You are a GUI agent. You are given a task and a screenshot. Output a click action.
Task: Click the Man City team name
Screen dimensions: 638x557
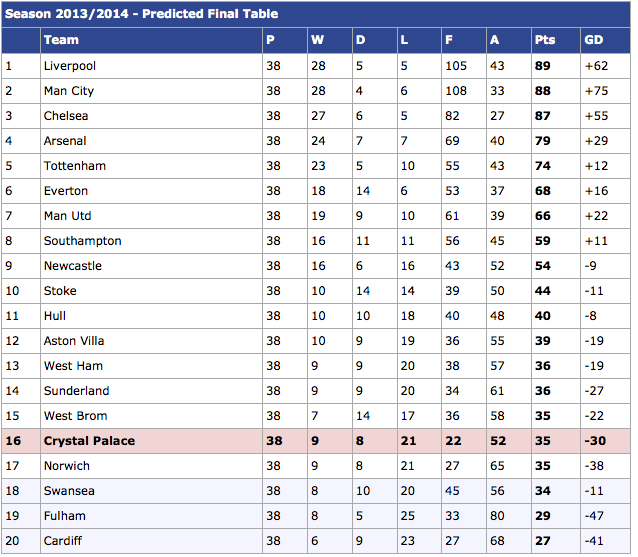69,91
